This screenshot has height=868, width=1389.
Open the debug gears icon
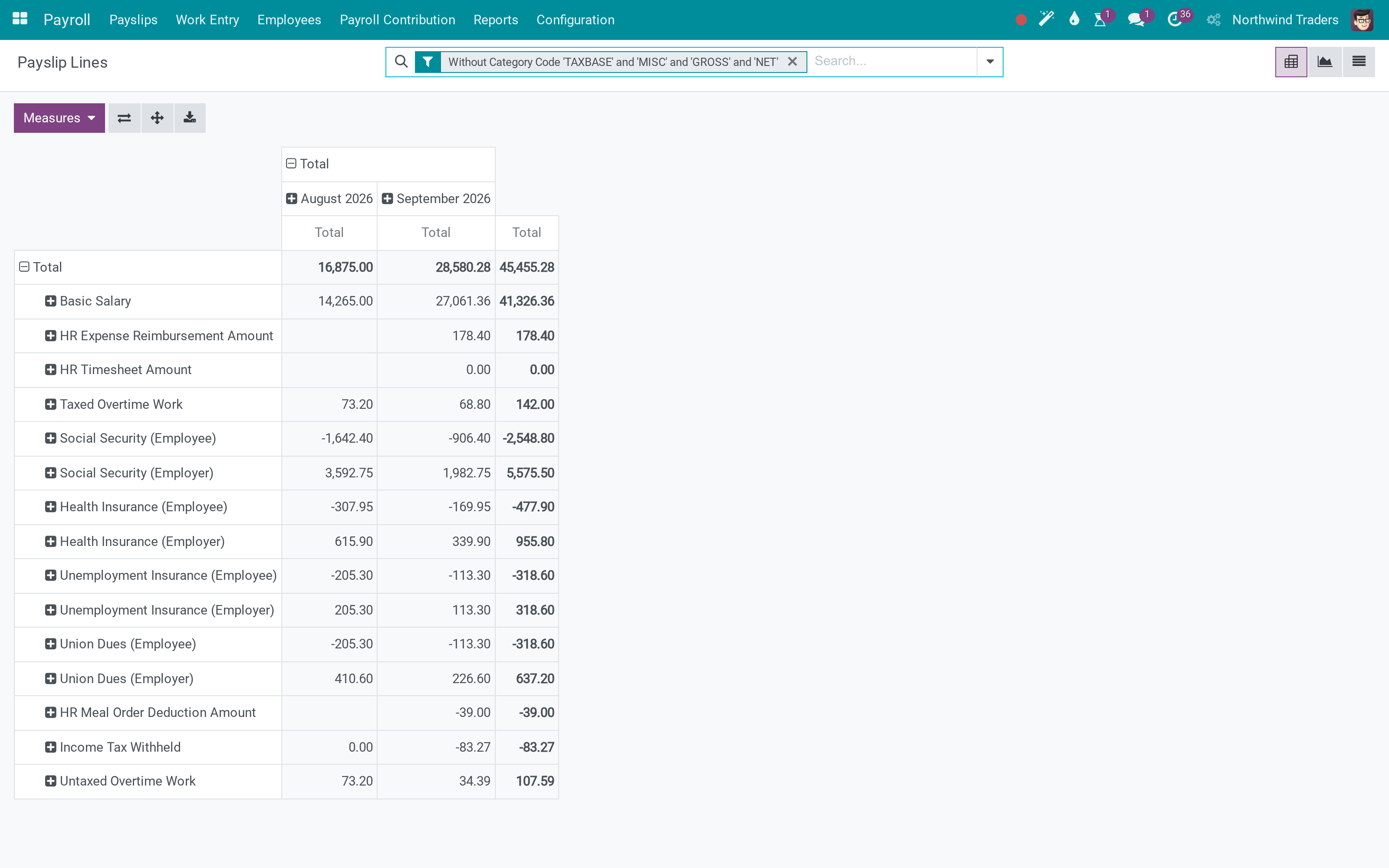[1213, 20]
